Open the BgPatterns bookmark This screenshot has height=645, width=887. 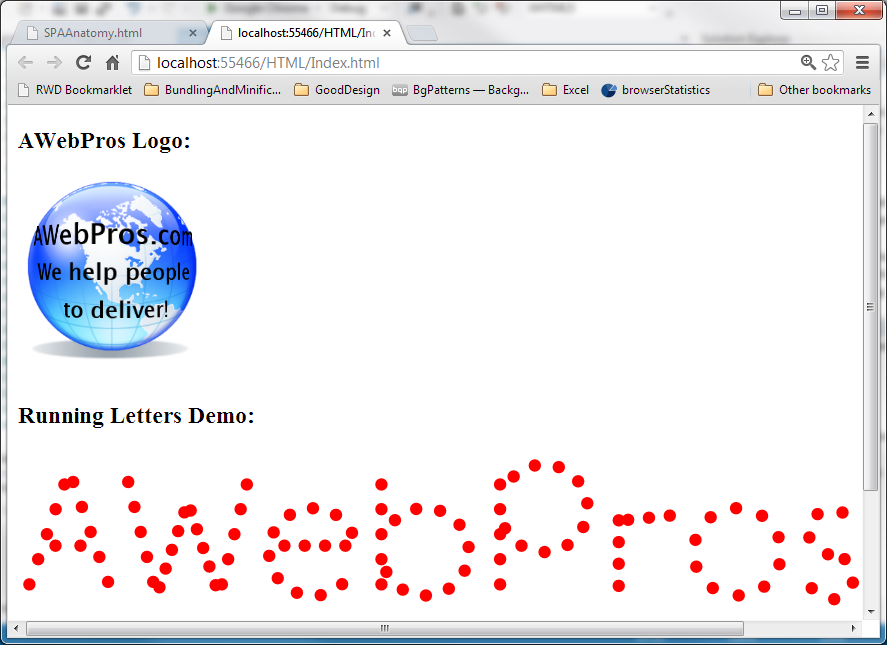(461, 90)
